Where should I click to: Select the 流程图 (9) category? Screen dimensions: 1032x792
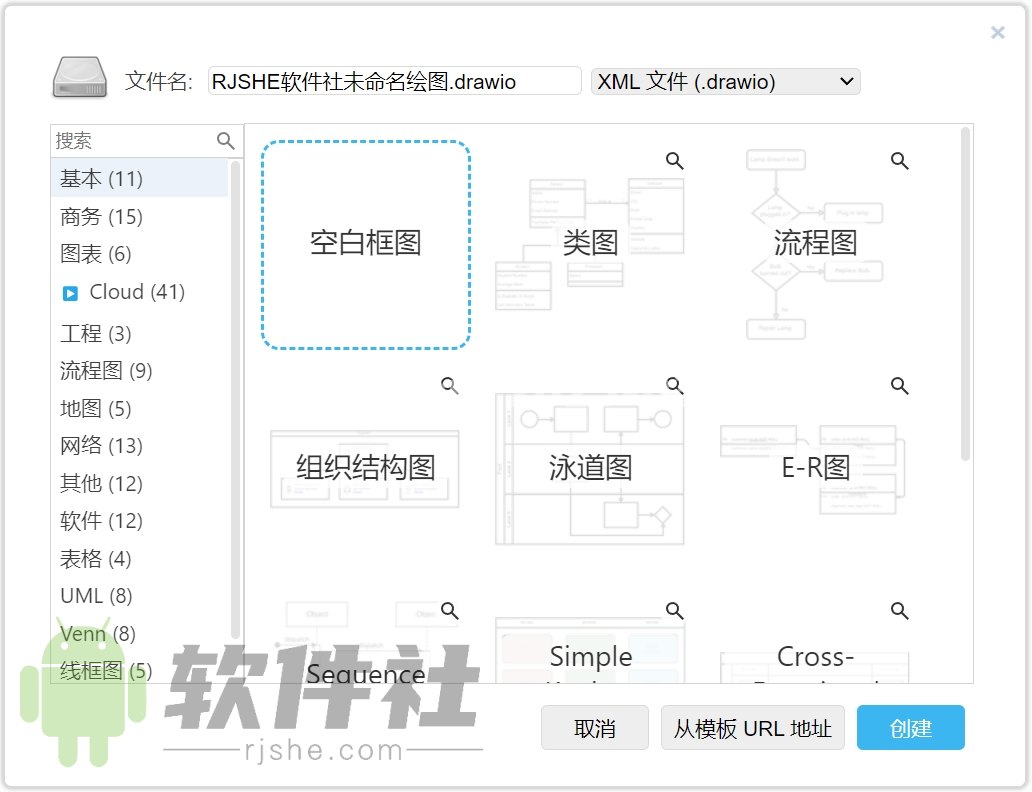(x=105, y=370)
